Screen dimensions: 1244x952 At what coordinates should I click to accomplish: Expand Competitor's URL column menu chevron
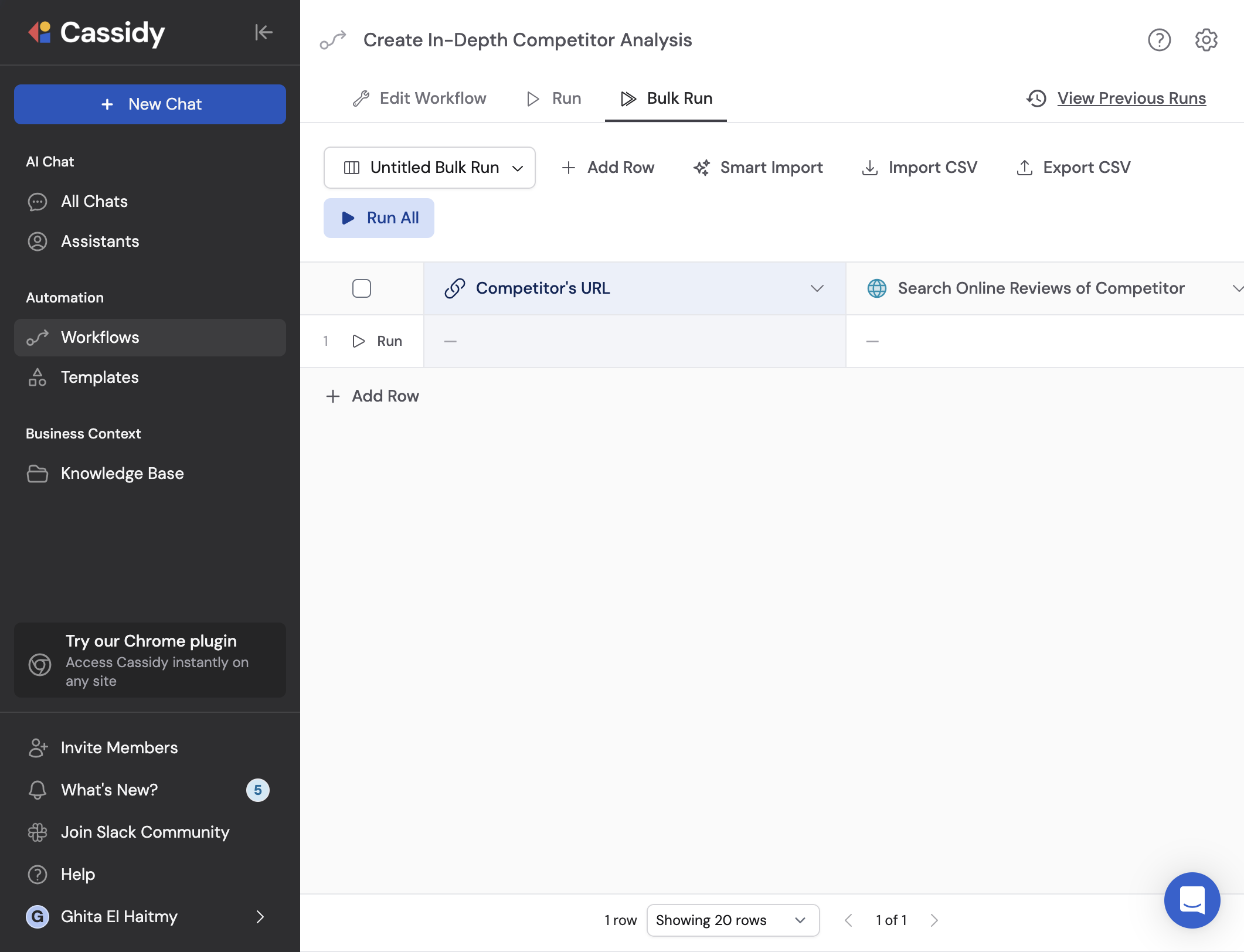[817, 288]
